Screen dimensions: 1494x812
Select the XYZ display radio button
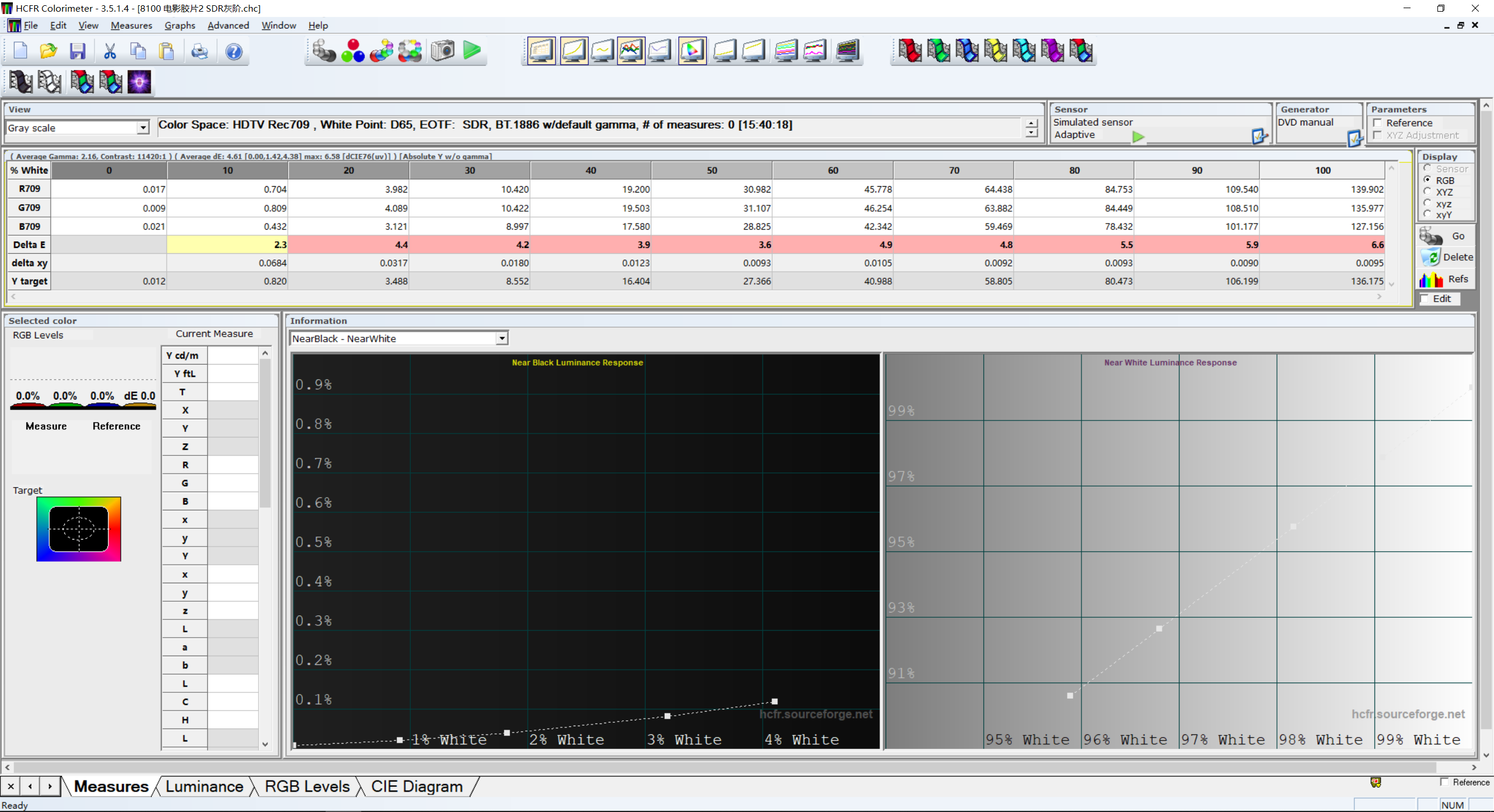[1427, 192]
